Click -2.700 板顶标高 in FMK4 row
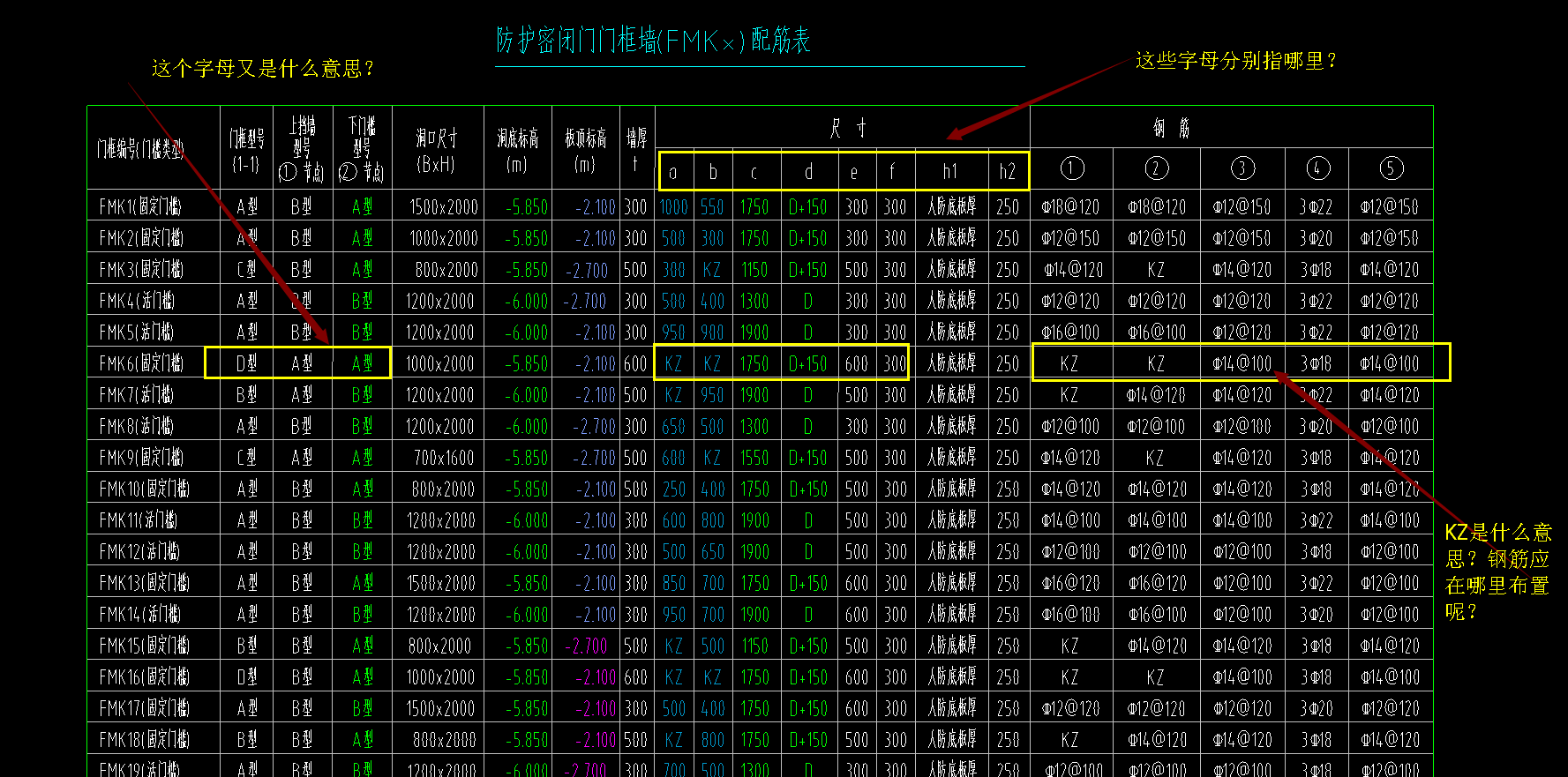The image size is (1568, 777). (x=585, y=302)
